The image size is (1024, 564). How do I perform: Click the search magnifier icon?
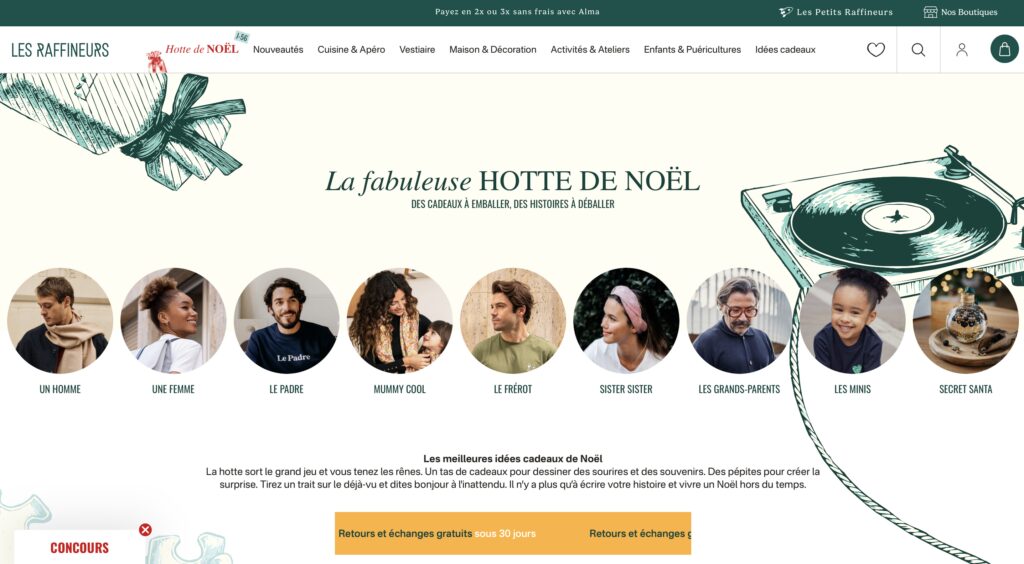(x=918, y=50)
